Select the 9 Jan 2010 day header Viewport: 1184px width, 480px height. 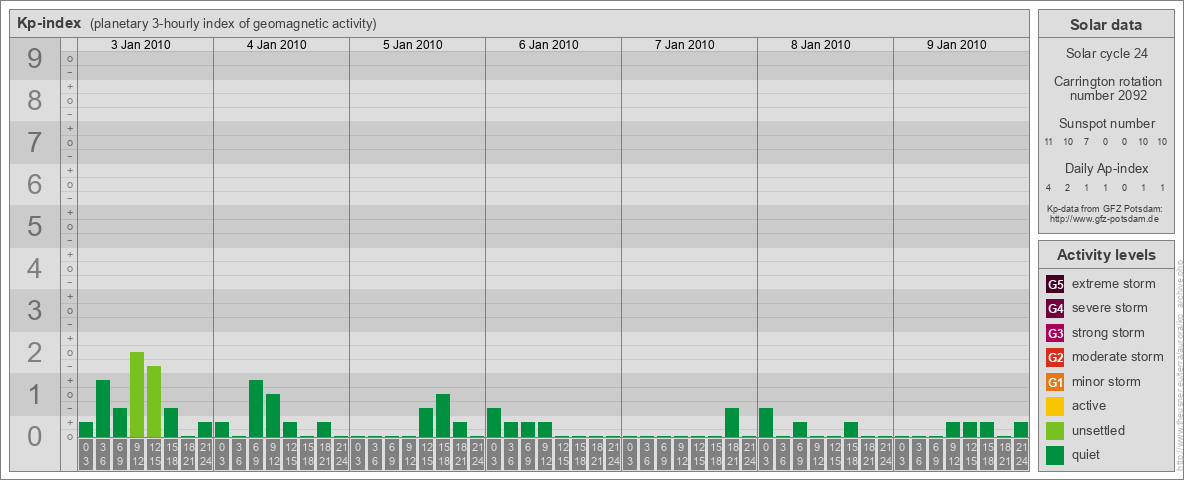coord(956,45)
